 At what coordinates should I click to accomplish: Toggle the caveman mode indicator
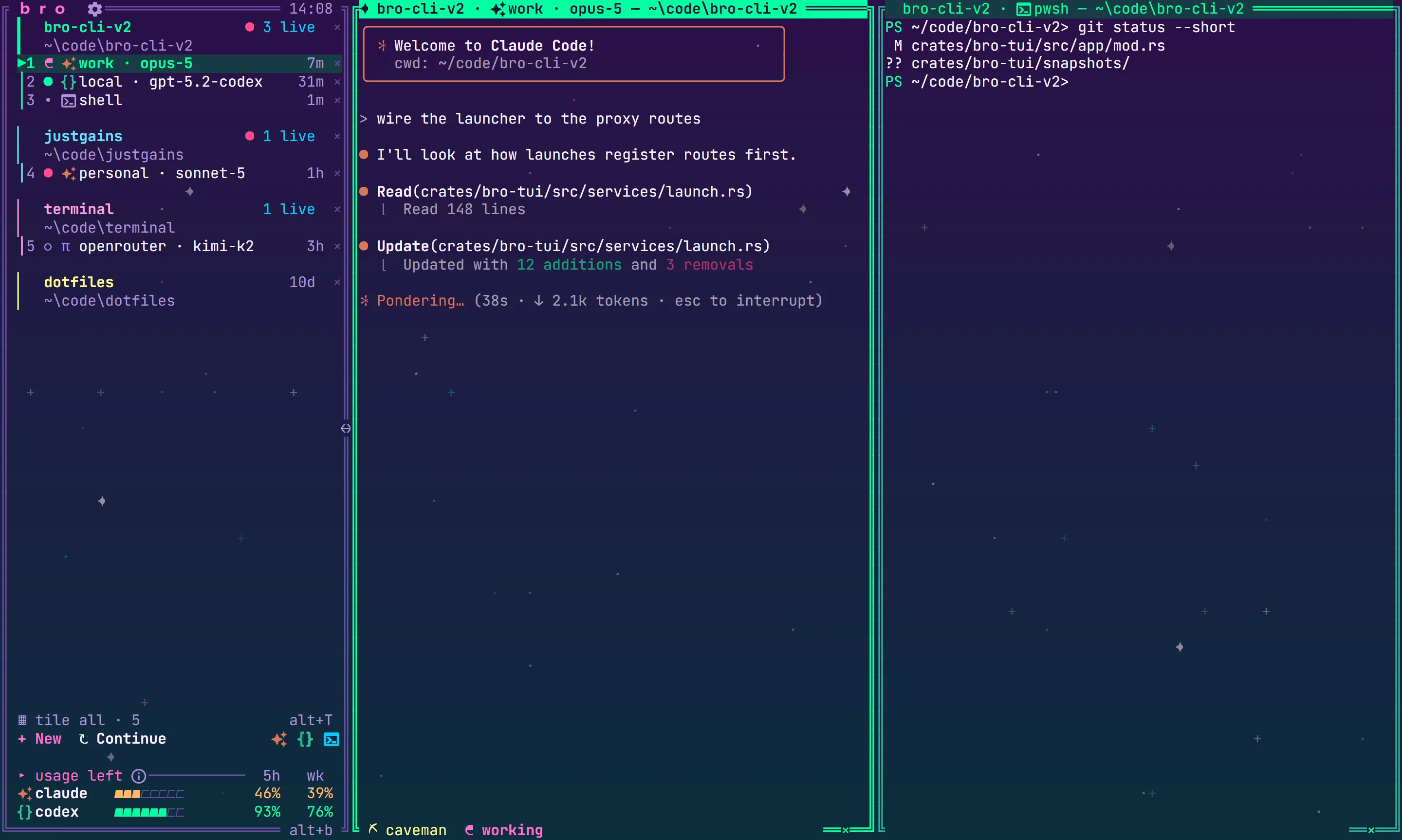coord(407,830)
